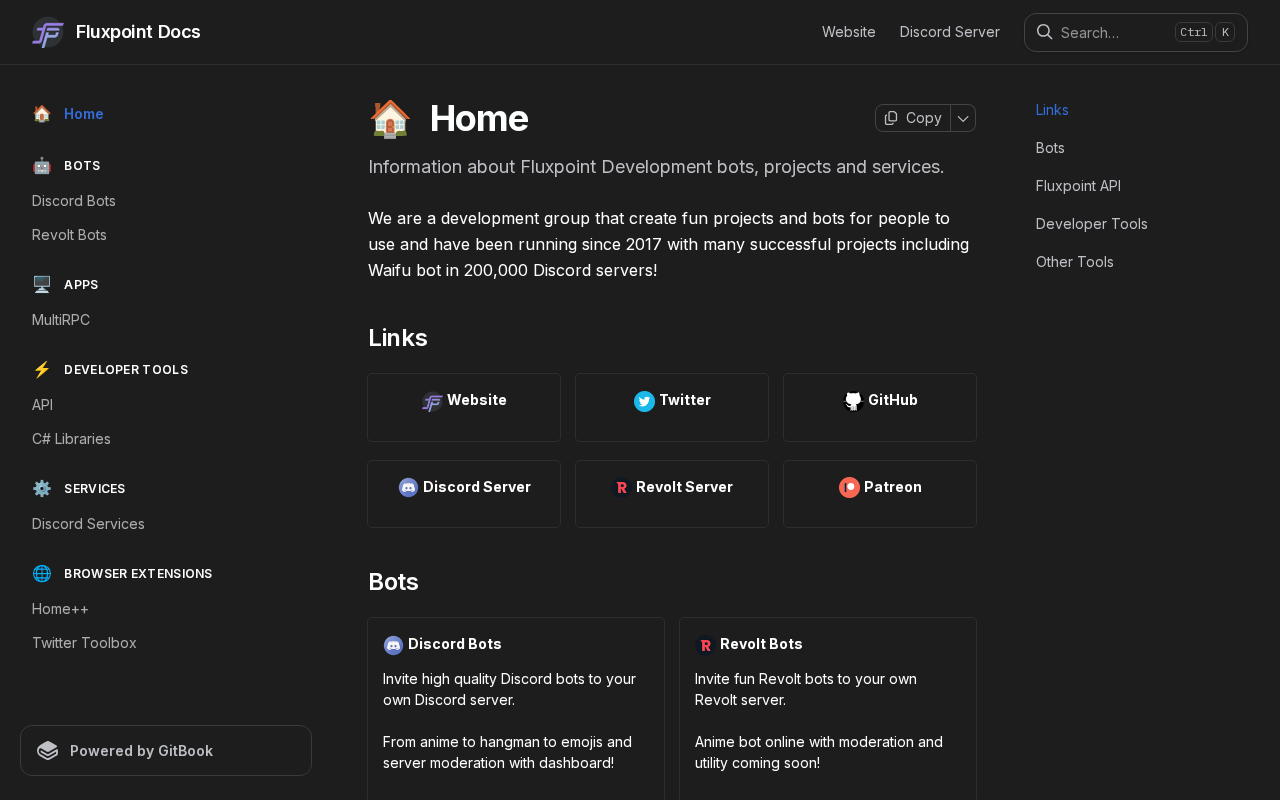The height and width of the screenshot is (800, 1280).
Task: Click the Home page title text
Action: coord(479,118)
